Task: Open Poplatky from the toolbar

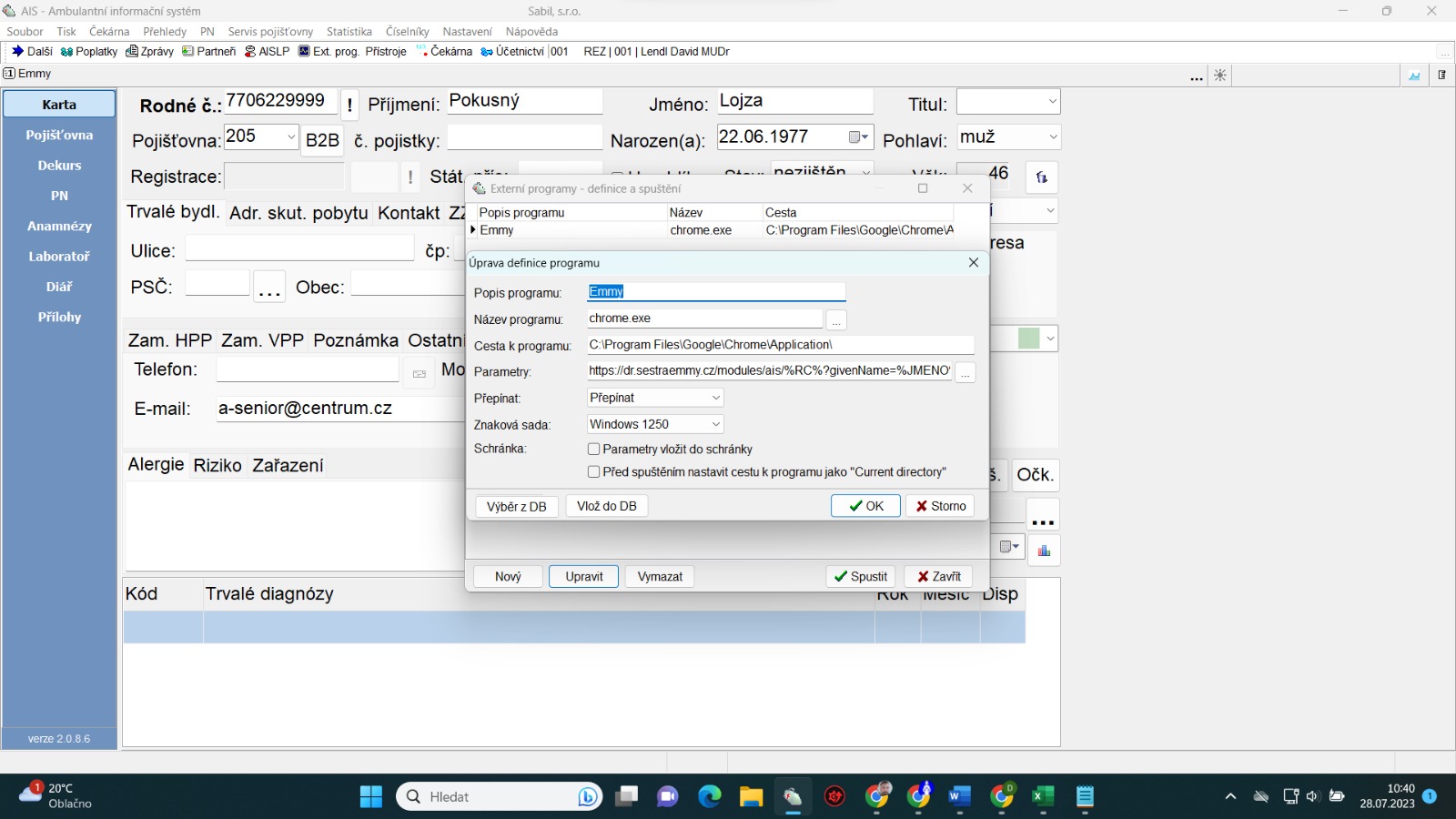Action: click(x=89, y=52)
